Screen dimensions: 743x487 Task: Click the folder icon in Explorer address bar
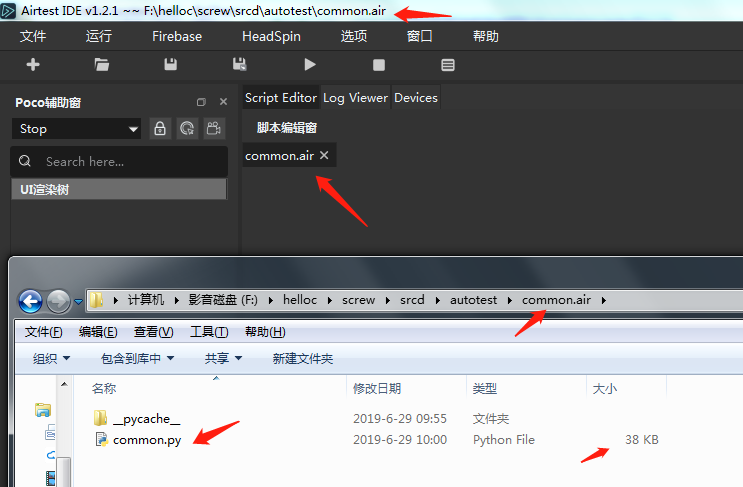(97, 299)
